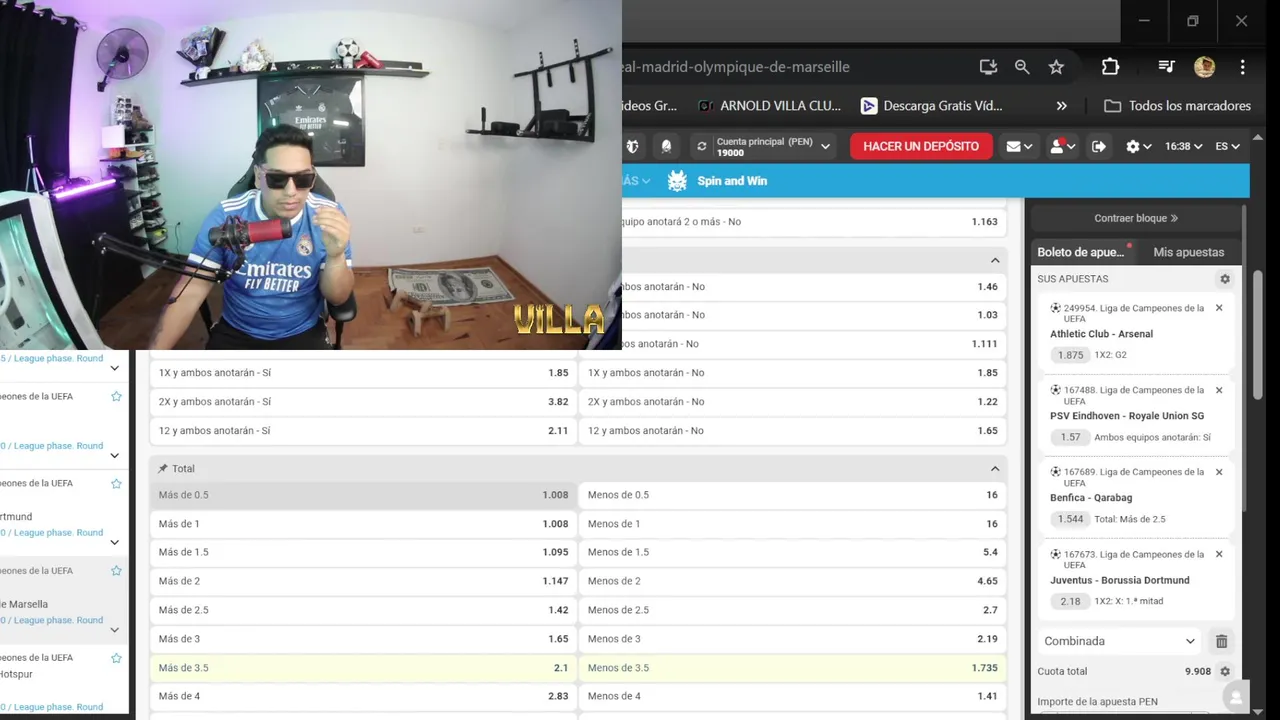Select the Menos de 0.5 odds 16
1280x720 pixels.
click(793, 495)
